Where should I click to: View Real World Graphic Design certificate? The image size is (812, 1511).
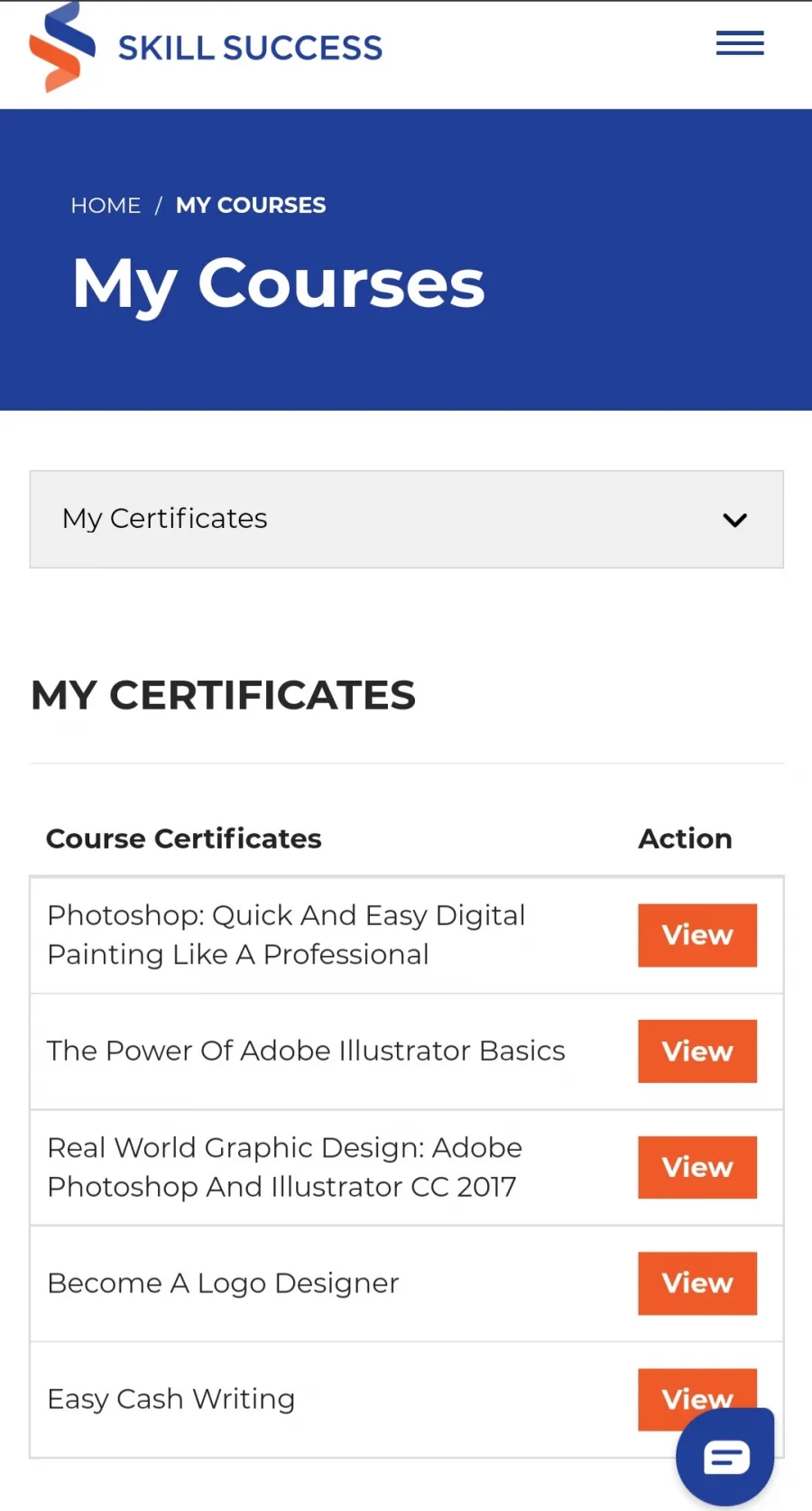click(x=697, y=1167)
